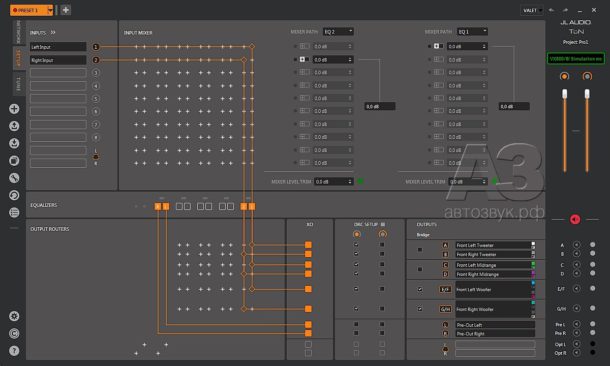
Task: Uncheck Bridge for Front Right Woofer
Action: tap(420, 309)
